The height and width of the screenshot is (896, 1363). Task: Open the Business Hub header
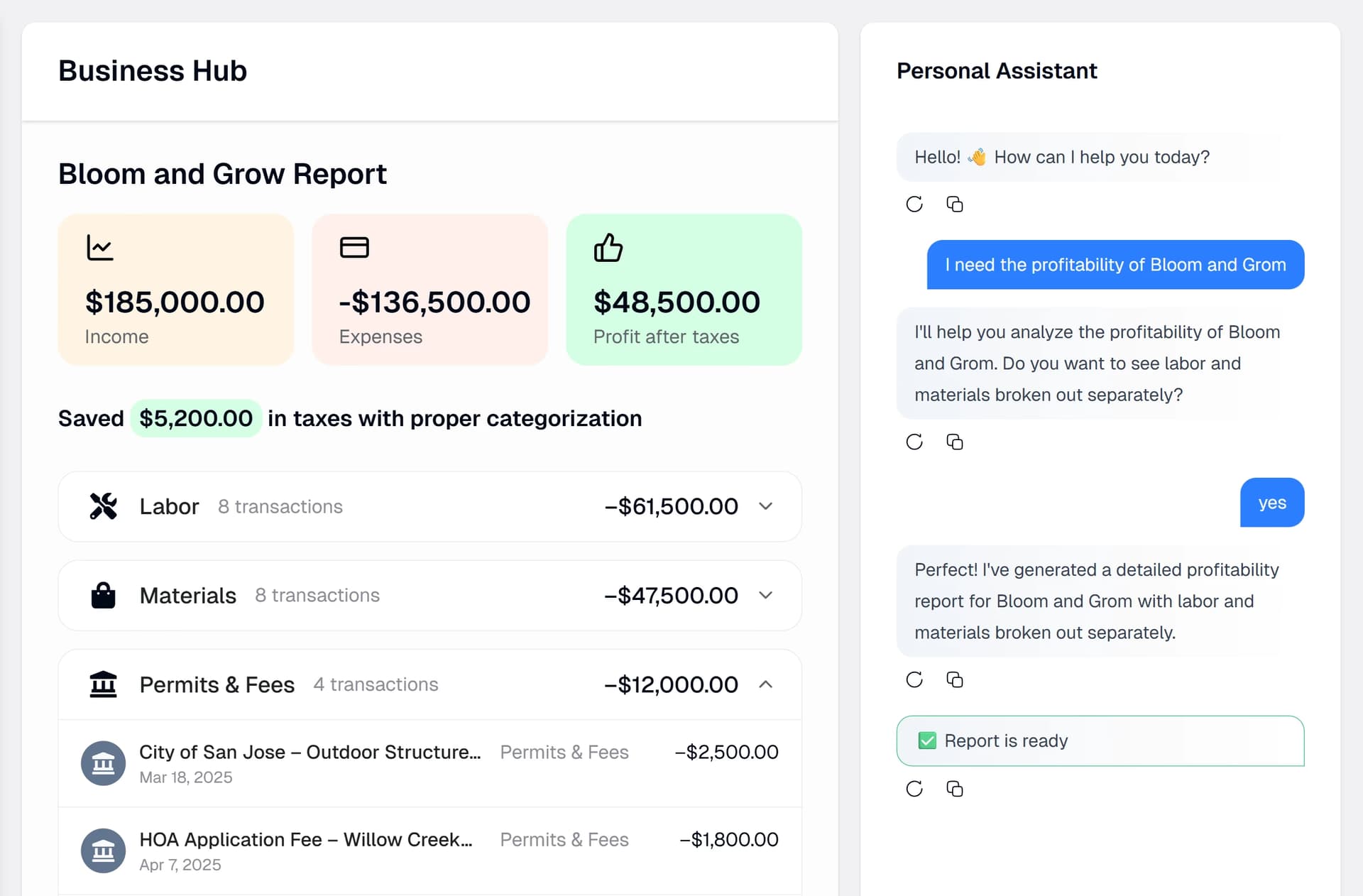[152, 70]
